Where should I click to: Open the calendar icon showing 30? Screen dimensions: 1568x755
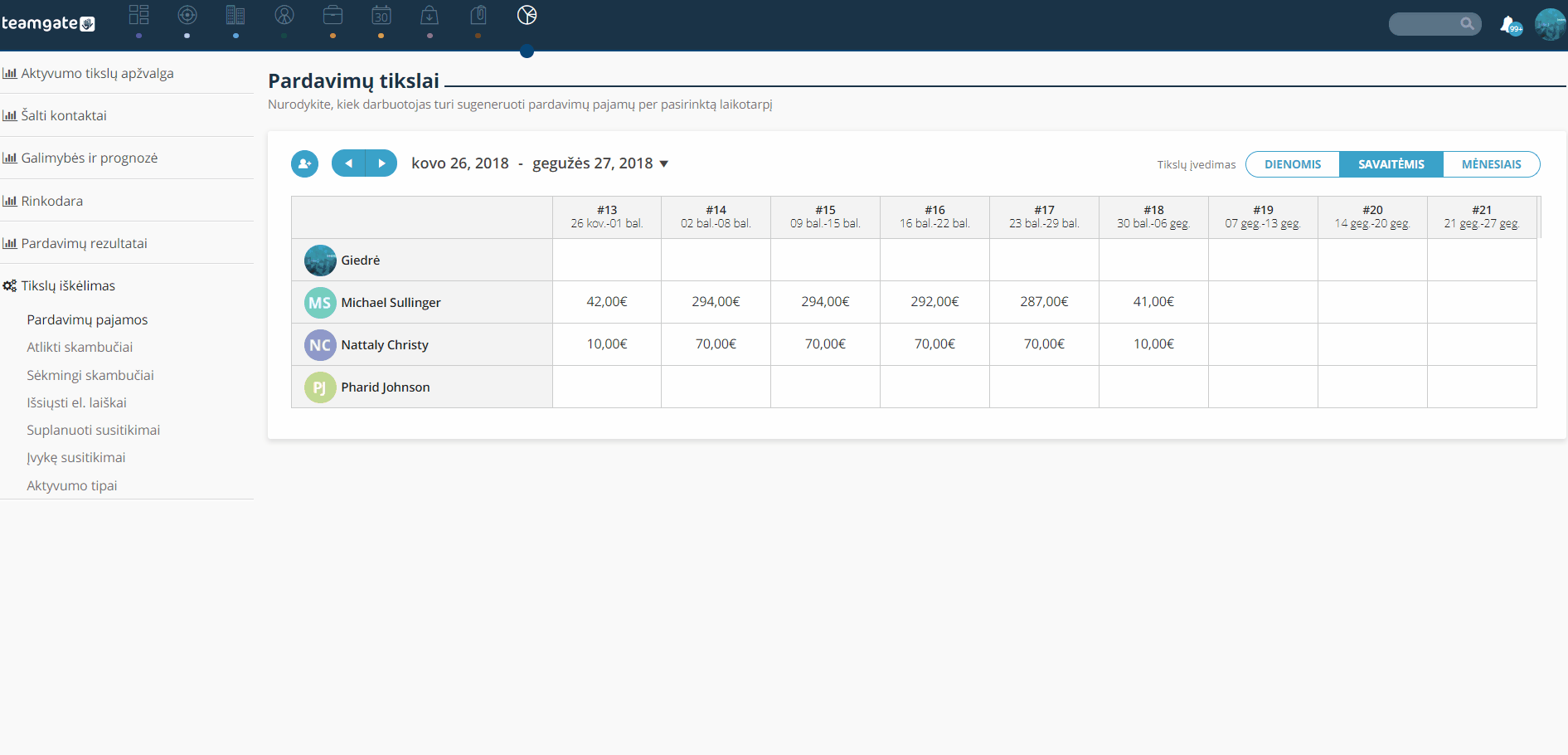click(381, 15)
